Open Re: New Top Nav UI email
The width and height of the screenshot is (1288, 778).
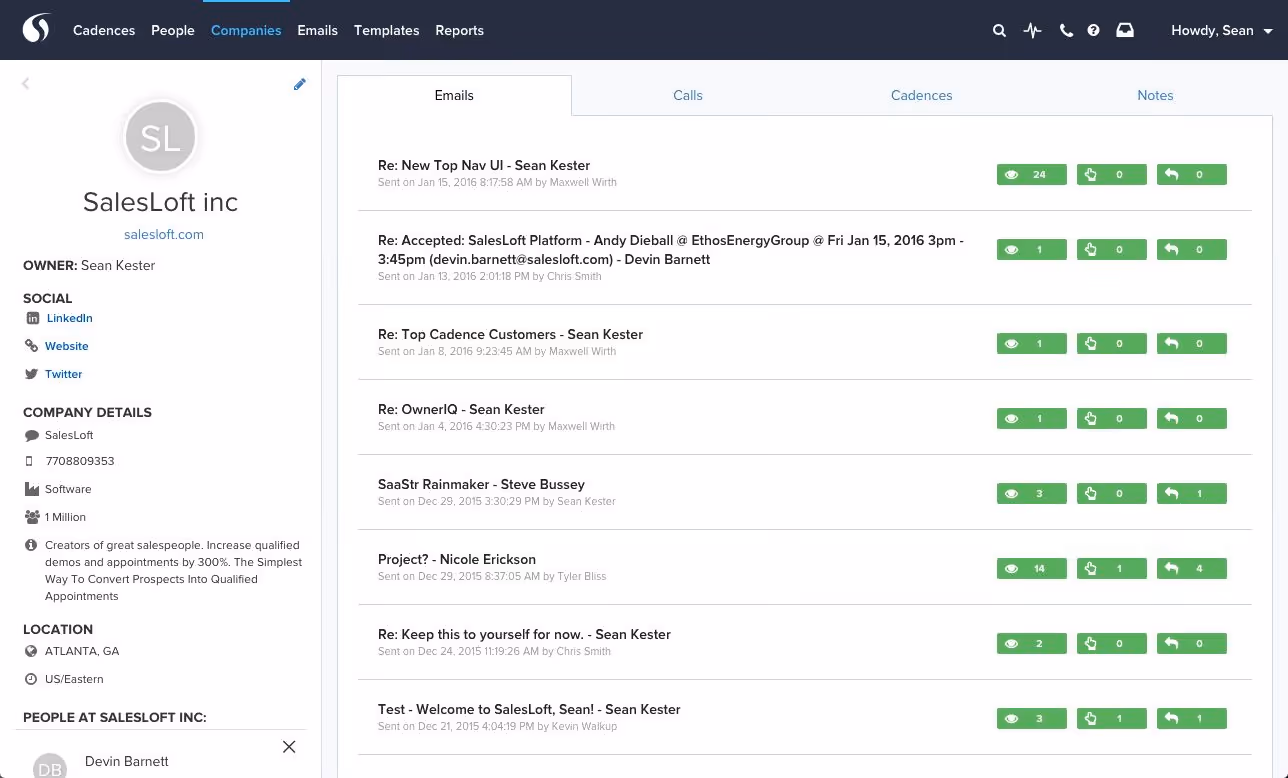pos(484,166)
